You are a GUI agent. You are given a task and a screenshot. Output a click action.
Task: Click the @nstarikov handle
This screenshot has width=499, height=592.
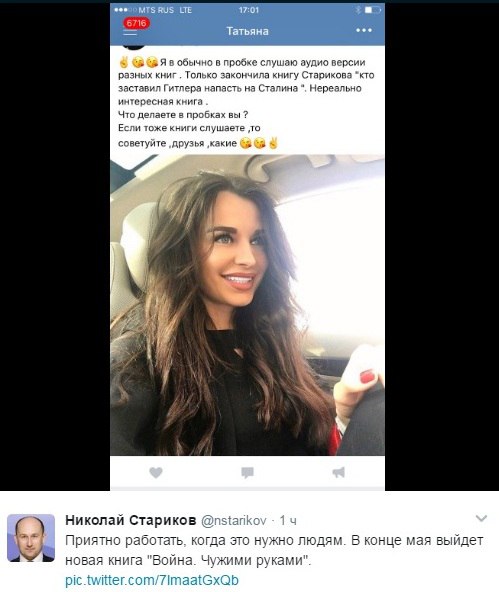234,521
